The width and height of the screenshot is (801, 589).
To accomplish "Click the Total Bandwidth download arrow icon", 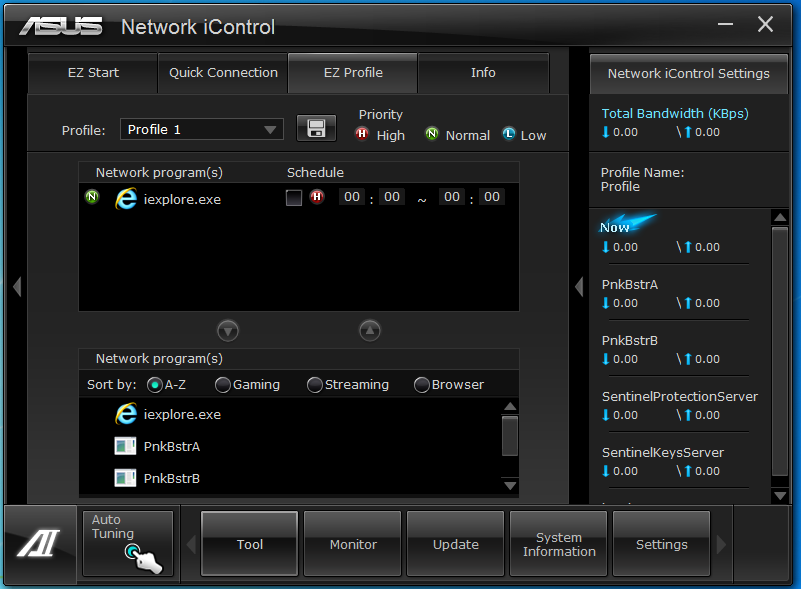I will (606, 132).
